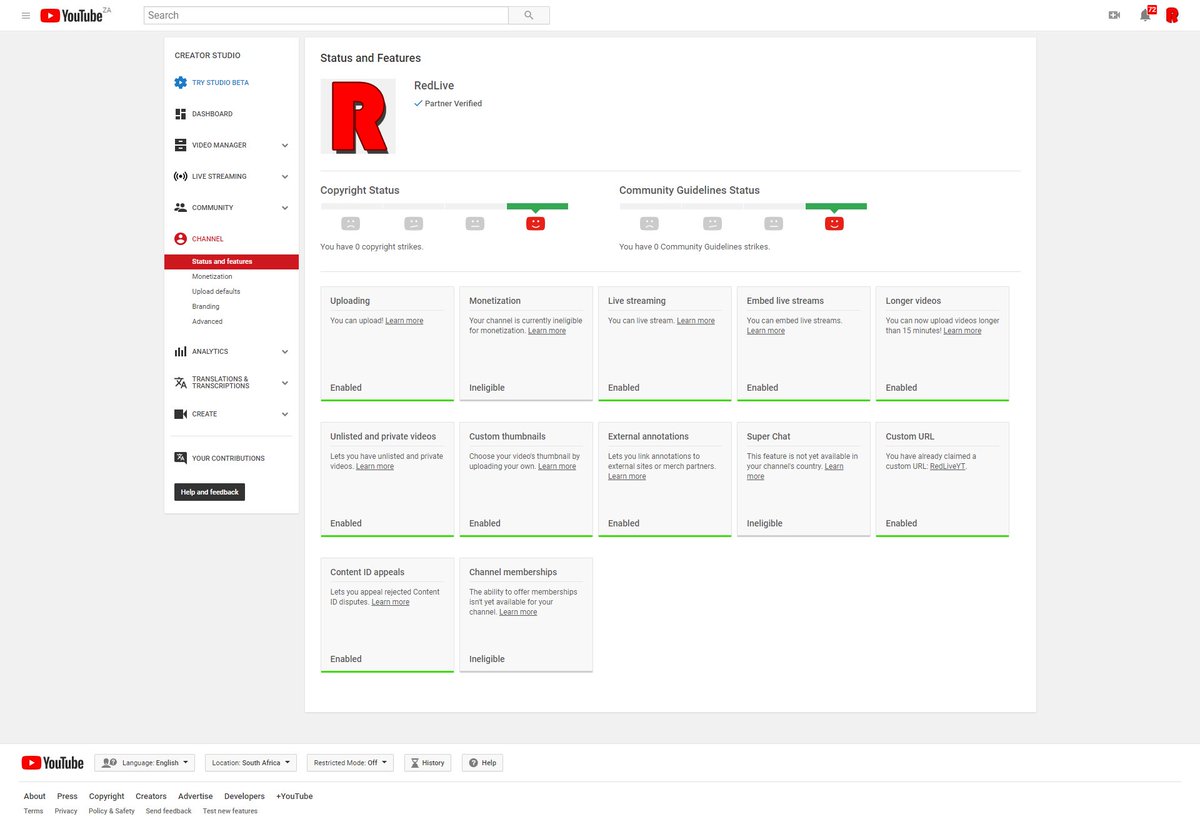Click into the Search input field
The width and height of the screenshot is (1200, 834).
coord(326,15)
